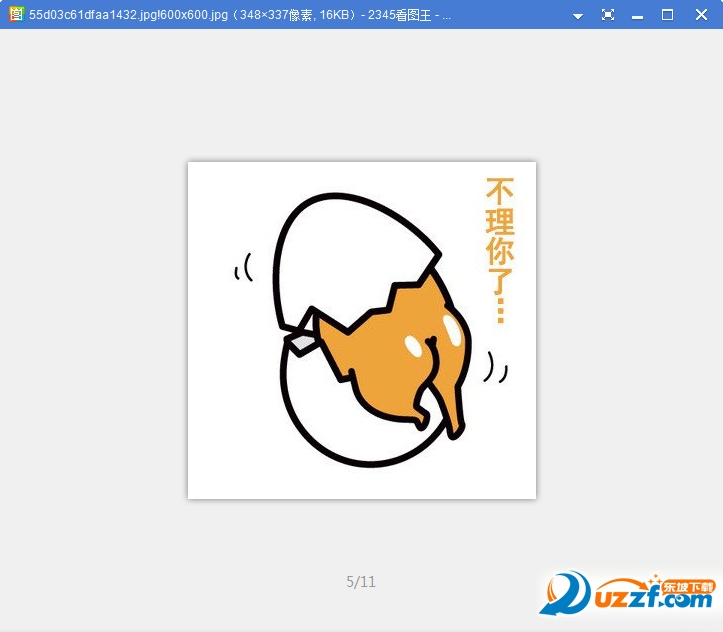Click the 5/11 page counter
Screen dimensions: 723x632
(361, 582)
